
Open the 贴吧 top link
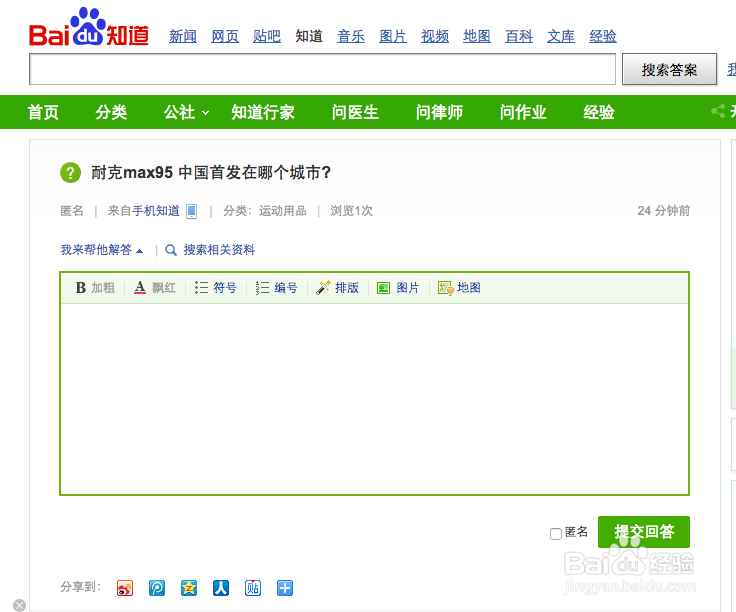(267, 36)
